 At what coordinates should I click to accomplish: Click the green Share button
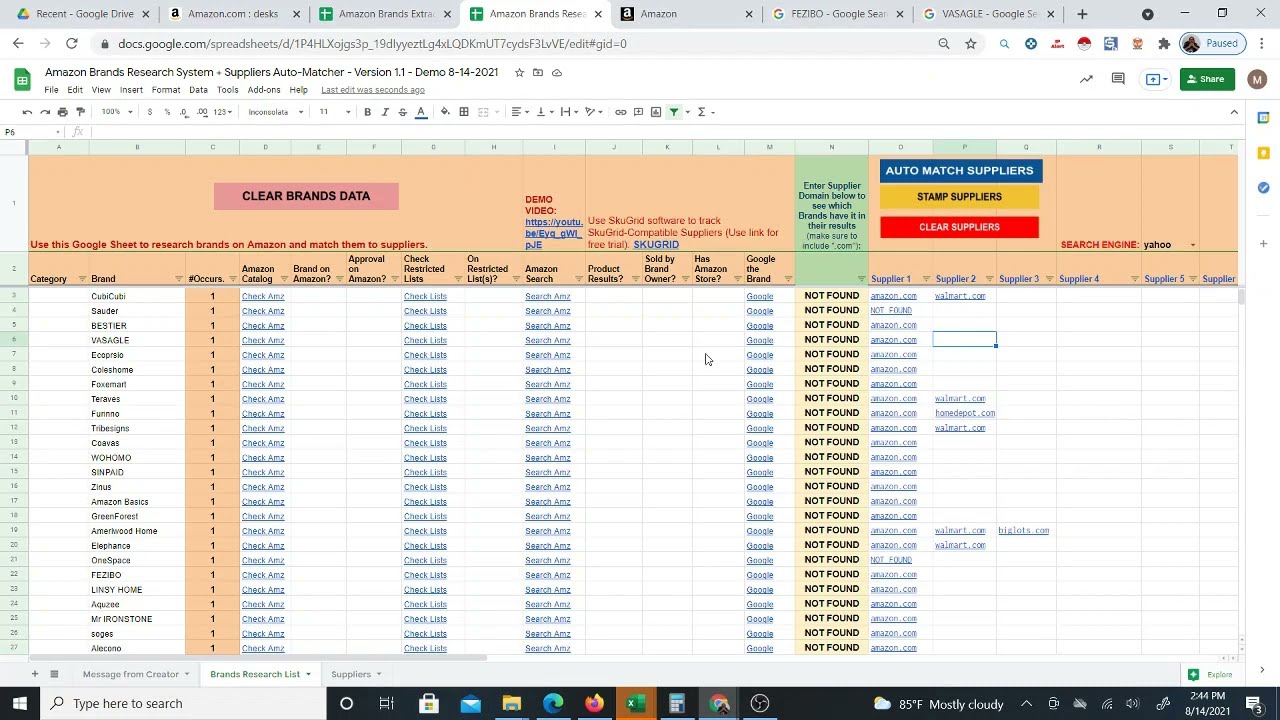pos(1205,79)
